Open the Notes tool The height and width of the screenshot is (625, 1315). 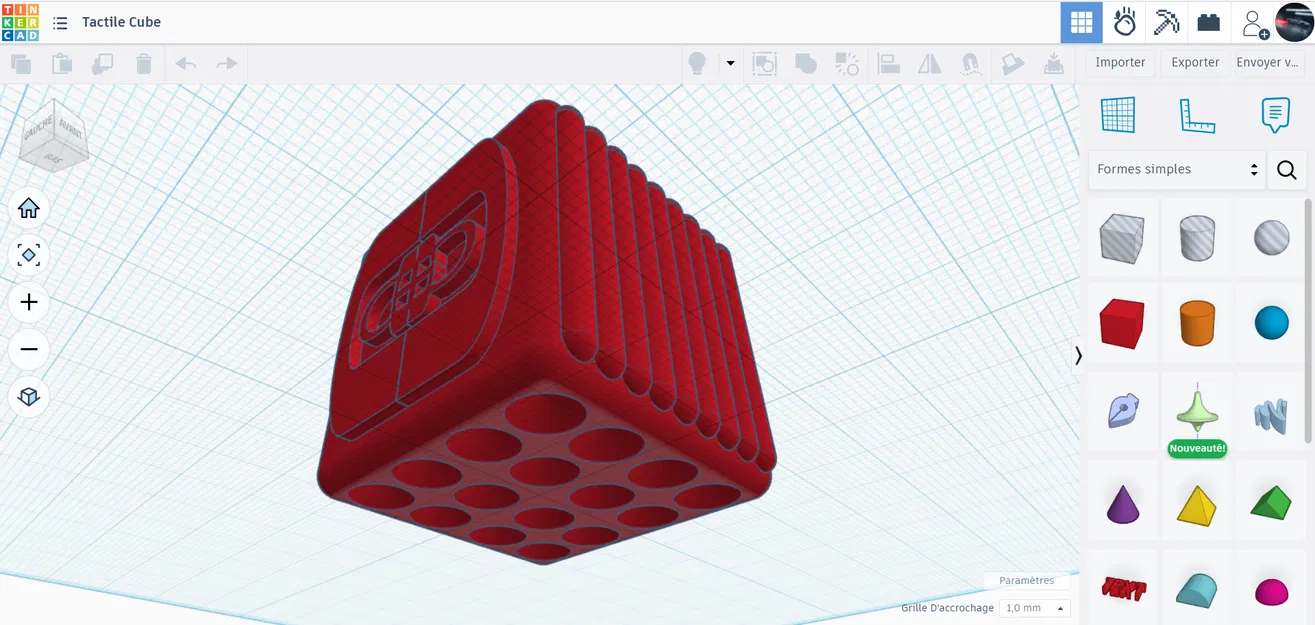pyautogui.click(x=1275, y=115)
